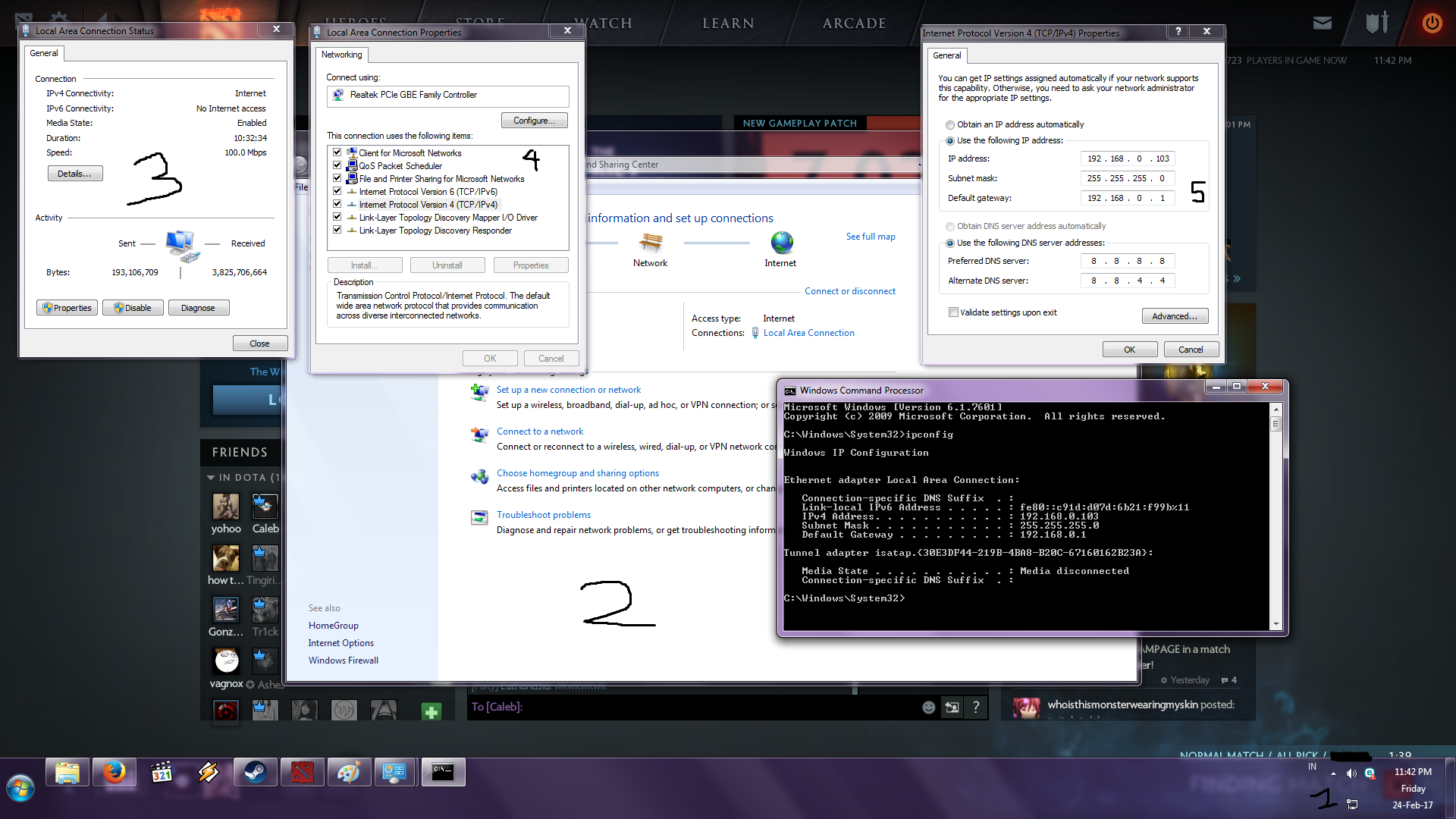Open the LEARN menu tab
Screen dimensions: 1456x819
click(x=728, y=24)
